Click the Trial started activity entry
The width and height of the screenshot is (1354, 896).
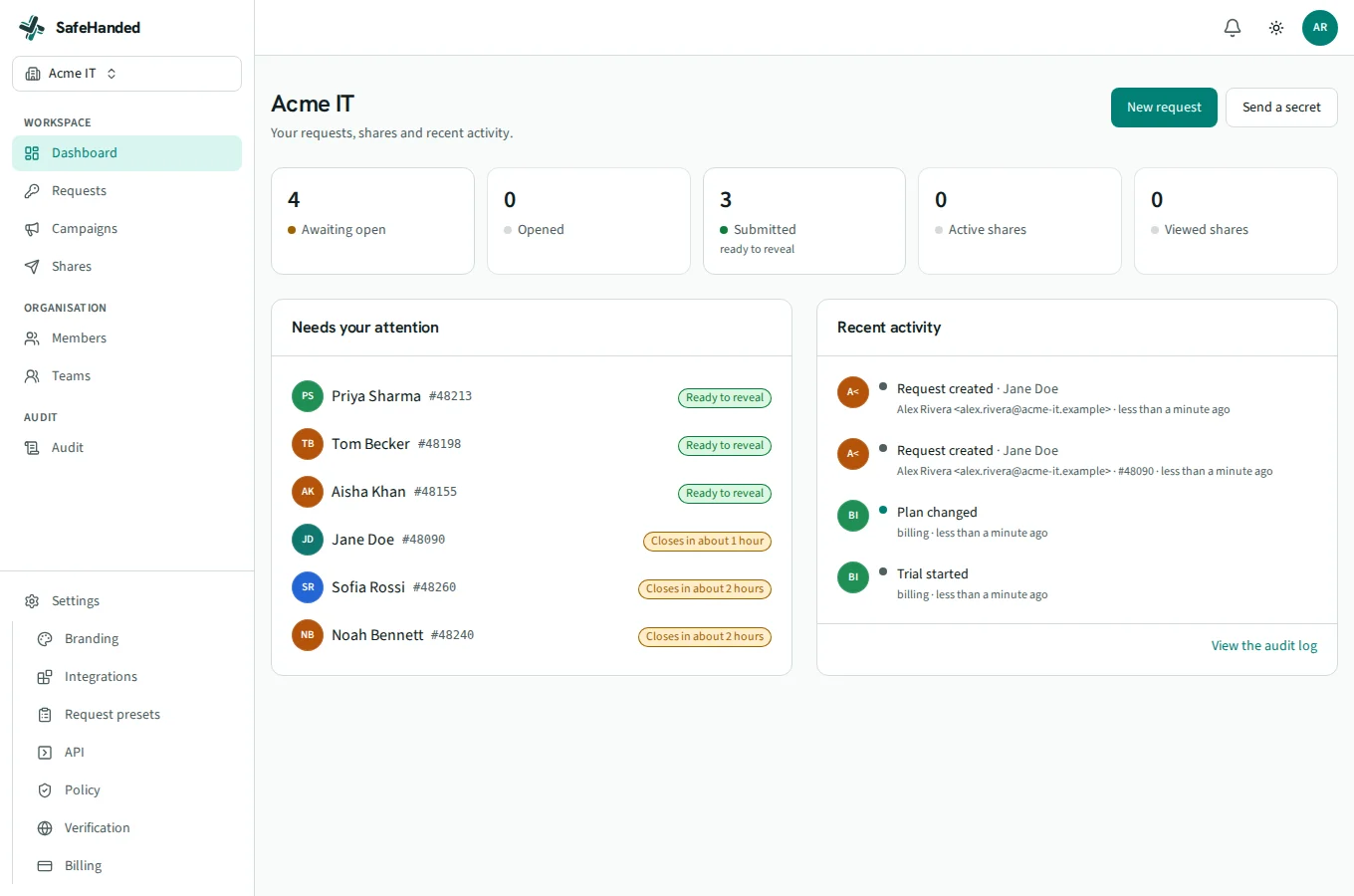(1077, 583)
